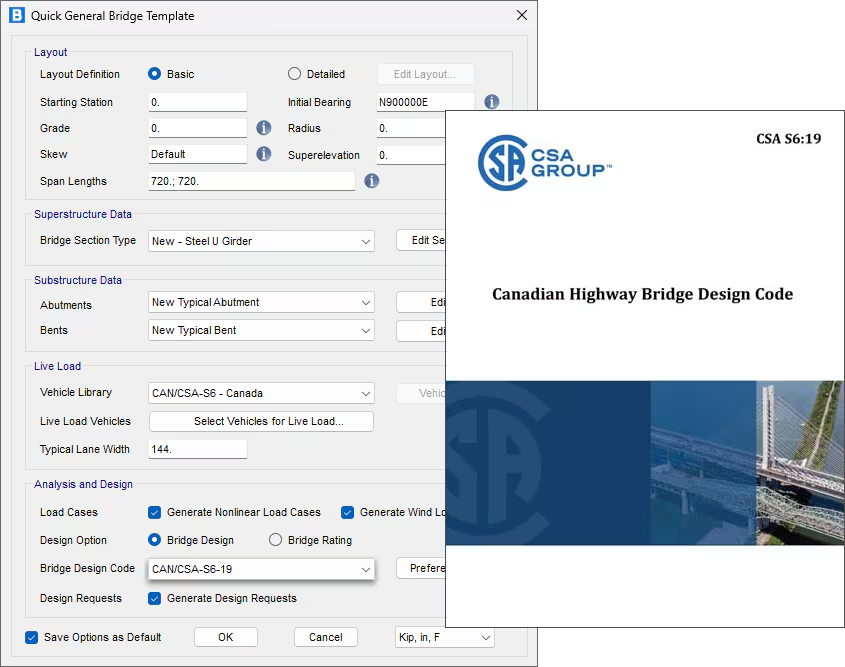Click the Span Lengths input field

(252, 181)
